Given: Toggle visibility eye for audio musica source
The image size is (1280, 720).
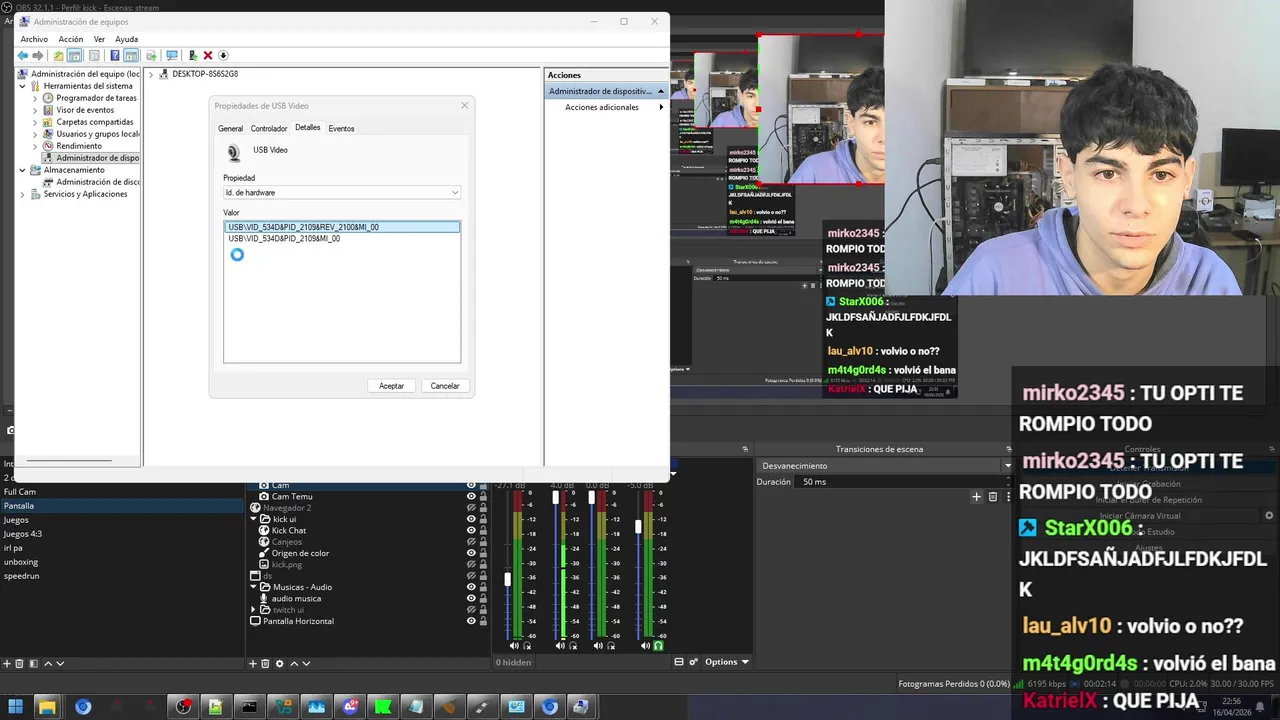Looking at the screenshot, I should click(471, 598).
